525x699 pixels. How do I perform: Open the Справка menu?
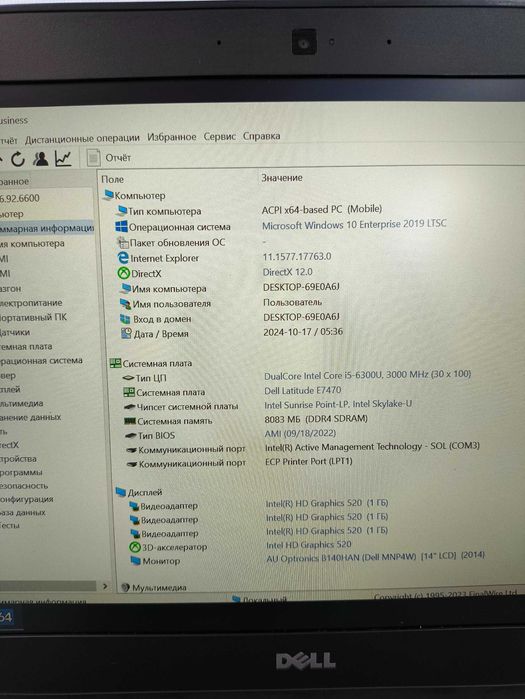[261, 136]
